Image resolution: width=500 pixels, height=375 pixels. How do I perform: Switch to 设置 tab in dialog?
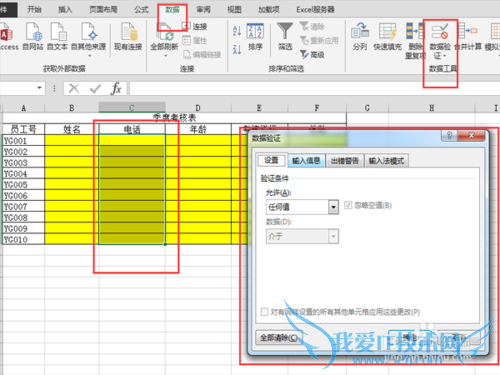click(x=272, y=161)
